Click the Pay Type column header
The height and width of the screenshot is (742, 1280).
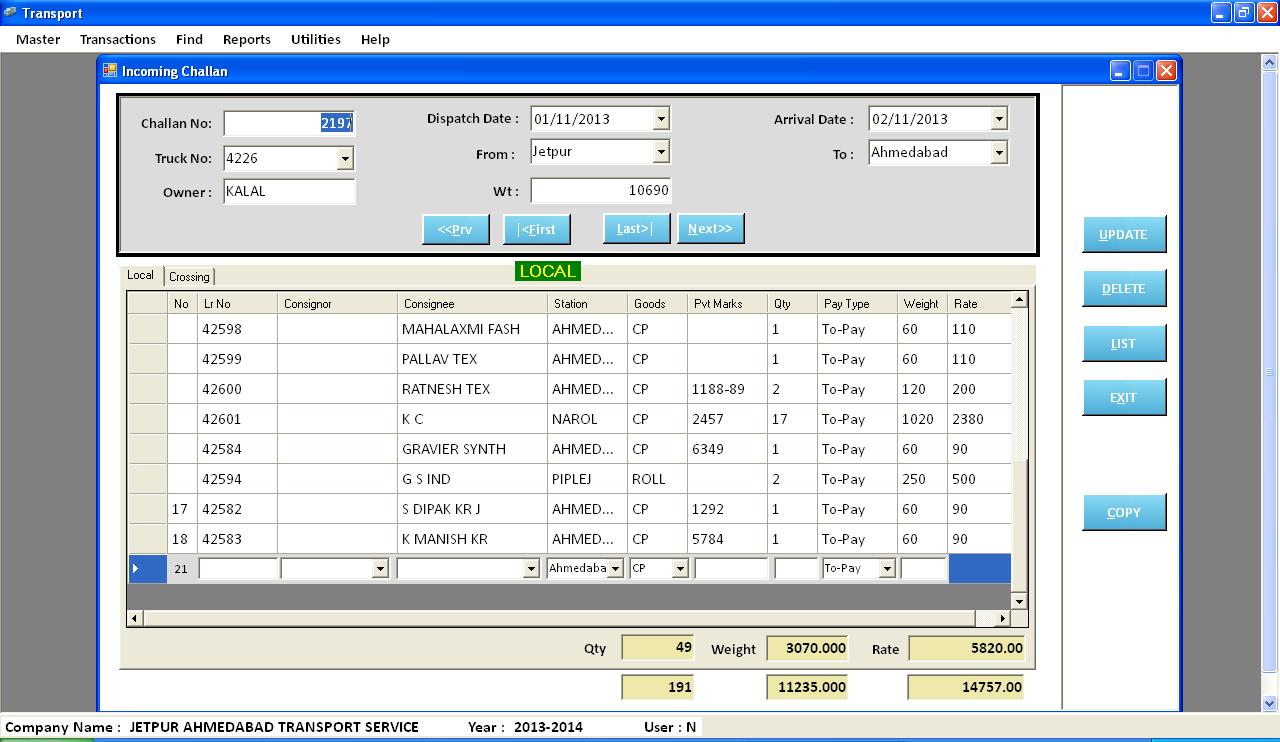click(857, 303)
